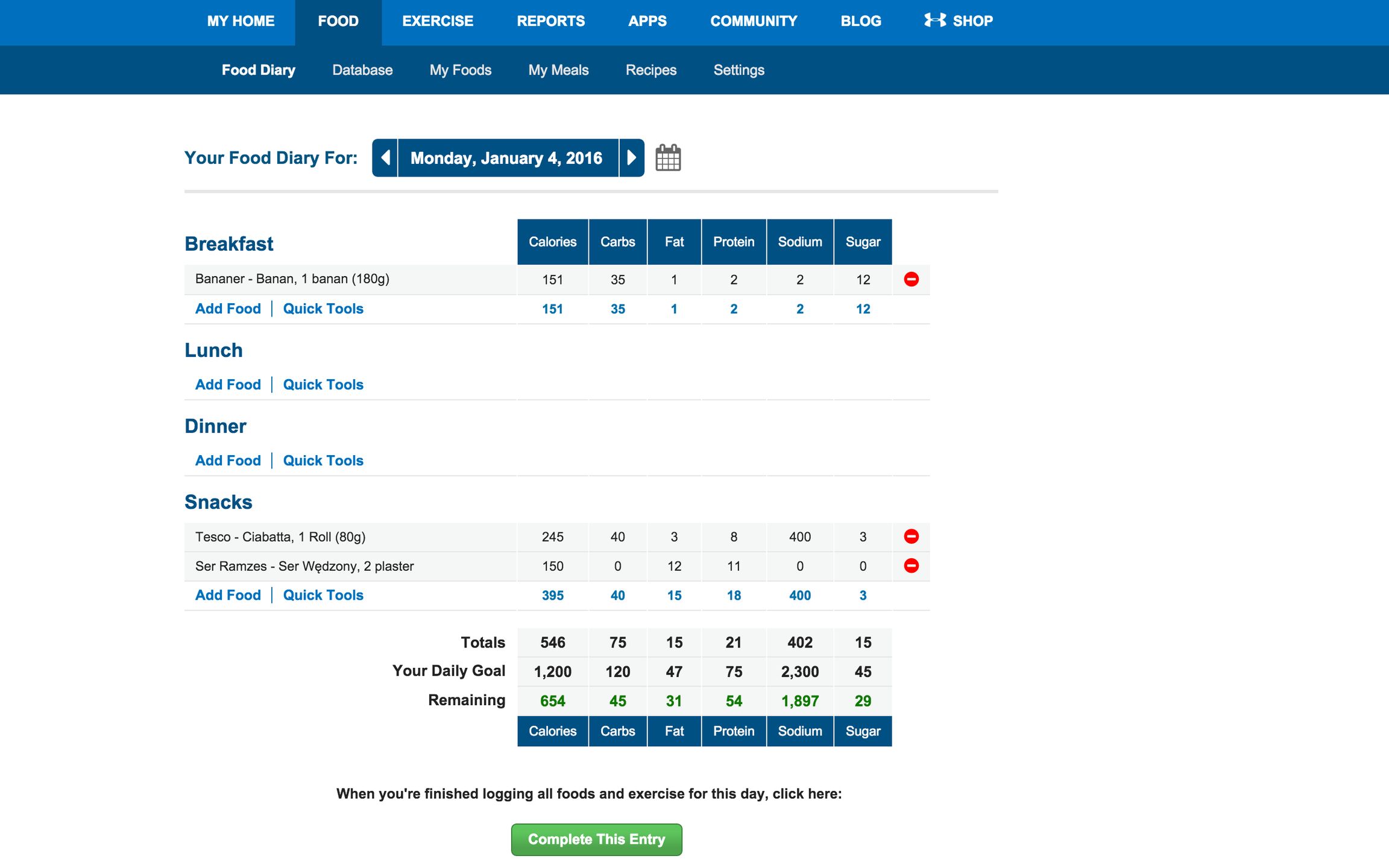The height and width of the screenshot is (868, 1389).
Task: Open Quick Tools under Breakfast
Action: (323, 309)
